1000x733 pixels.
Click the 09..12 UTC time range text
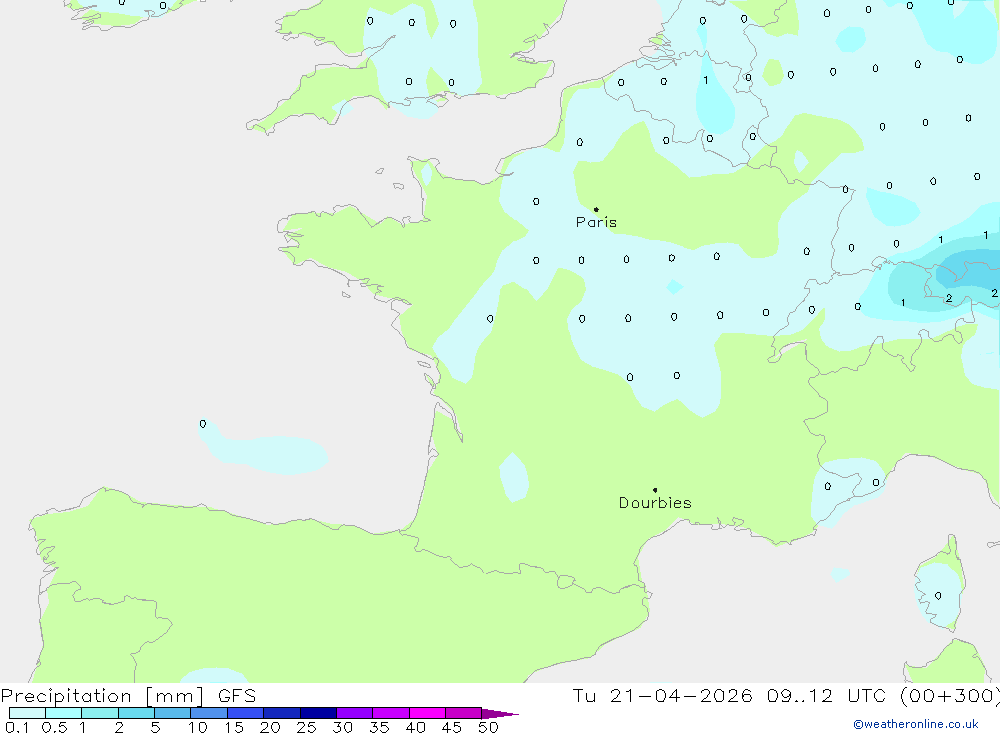[x=825, y=695]
